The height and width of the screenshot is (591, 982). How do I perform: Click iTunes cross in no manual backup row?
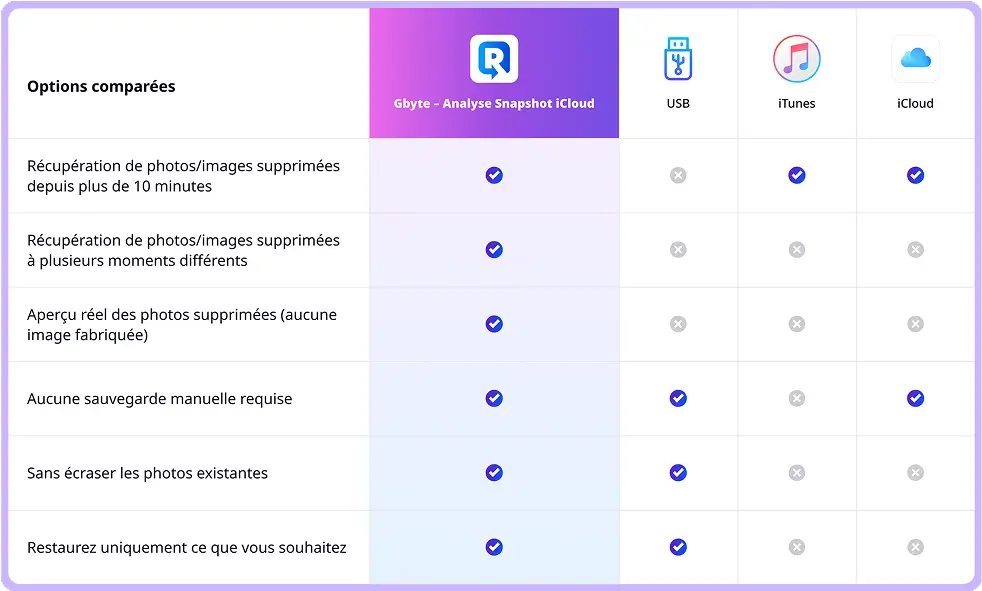click(797, 398)
